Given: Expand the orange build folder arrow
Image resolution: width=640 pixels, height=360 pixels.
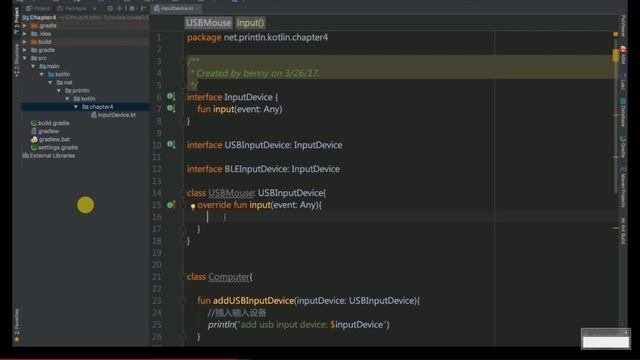Looking at the screenshot, I should [25, 42].
